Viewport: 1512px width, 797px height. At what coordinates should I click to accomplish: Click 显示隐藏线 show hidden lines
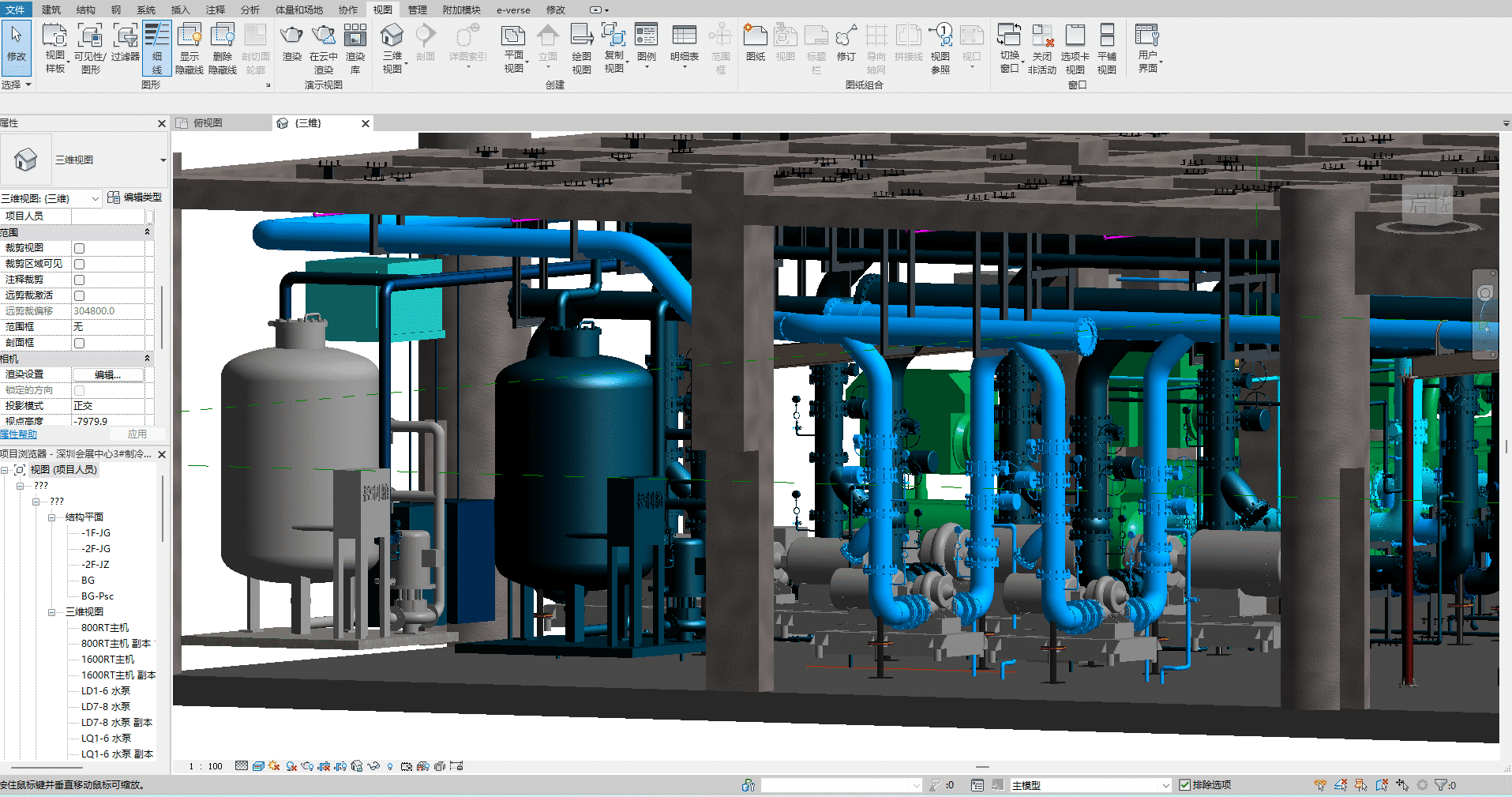(189, 47)
